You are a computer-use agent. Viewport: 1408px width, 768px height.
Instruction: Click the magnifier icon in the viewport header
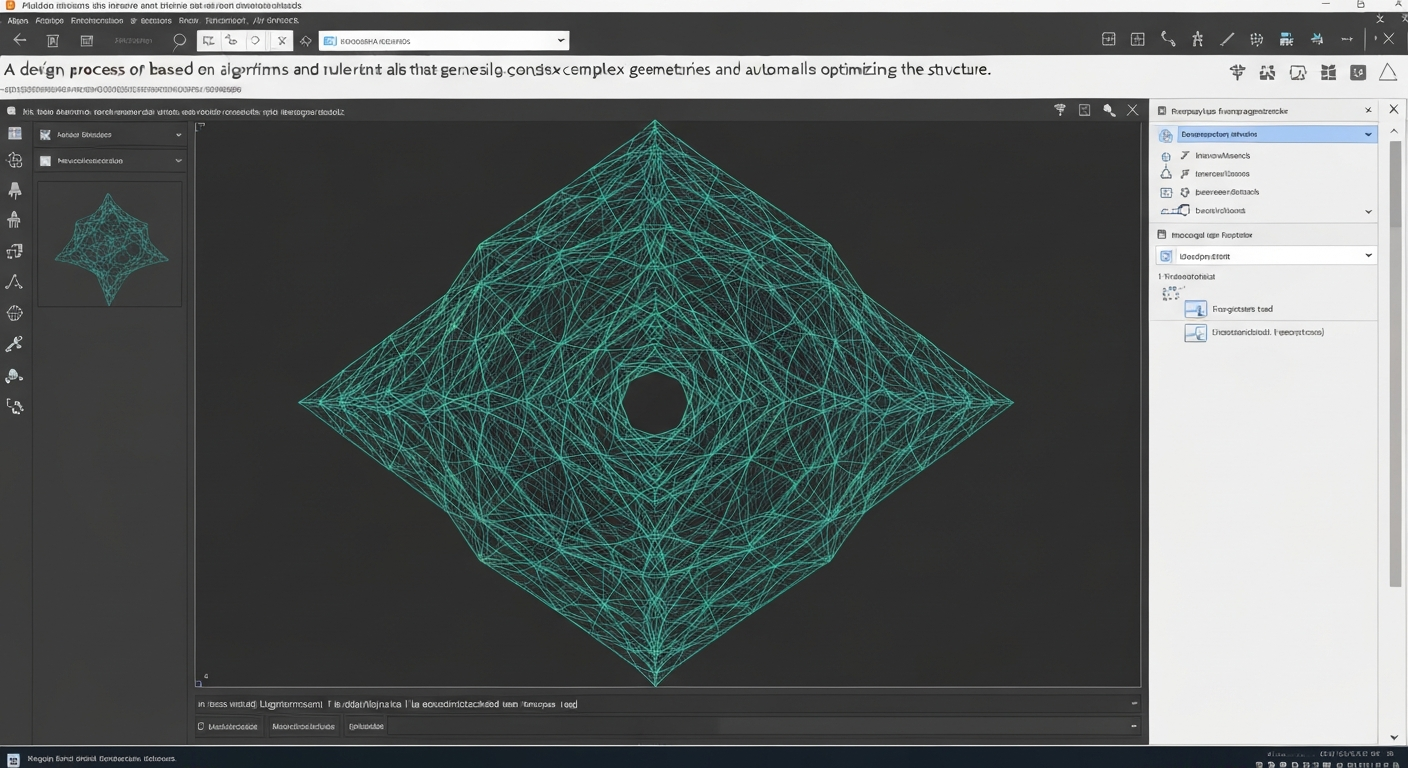[x=1109, y=111]
